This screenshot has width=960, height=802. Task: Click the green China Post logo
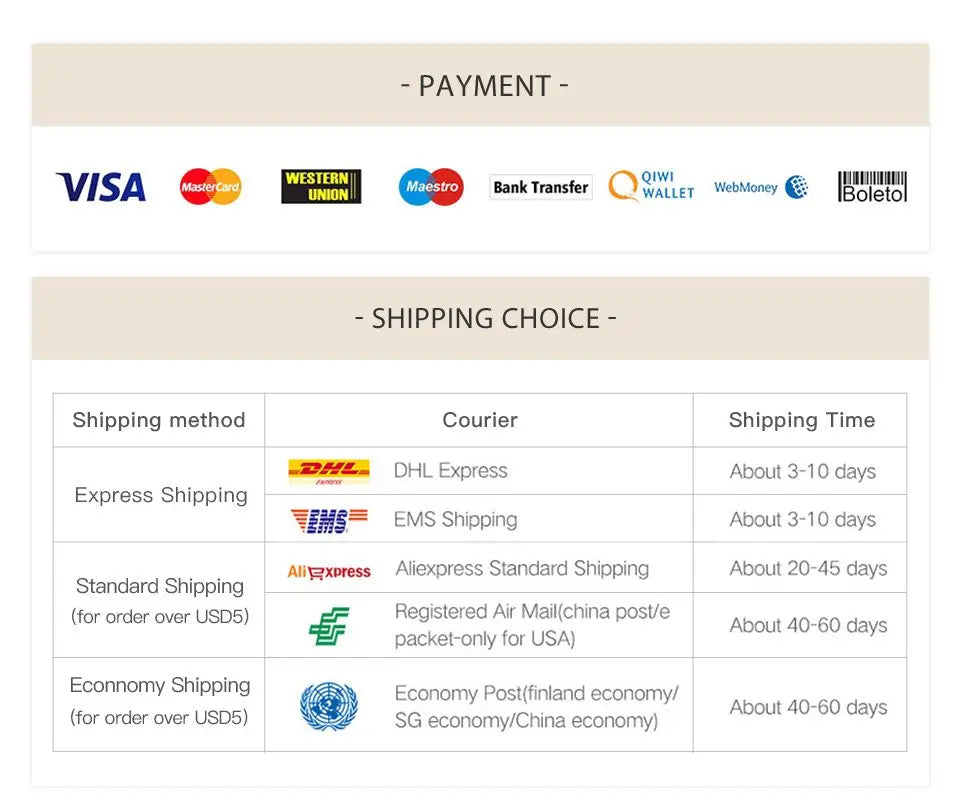(328, 626)
